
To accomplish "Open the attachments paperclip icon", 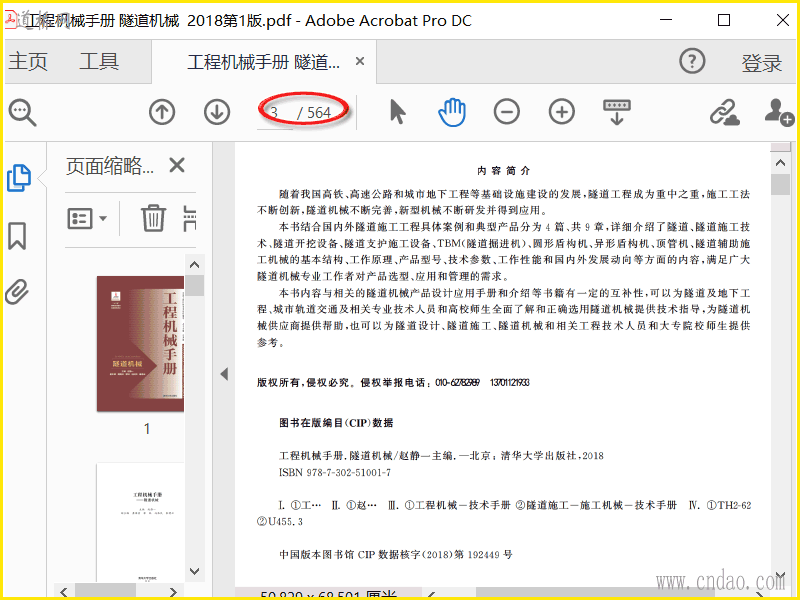I will coord(17,292).
